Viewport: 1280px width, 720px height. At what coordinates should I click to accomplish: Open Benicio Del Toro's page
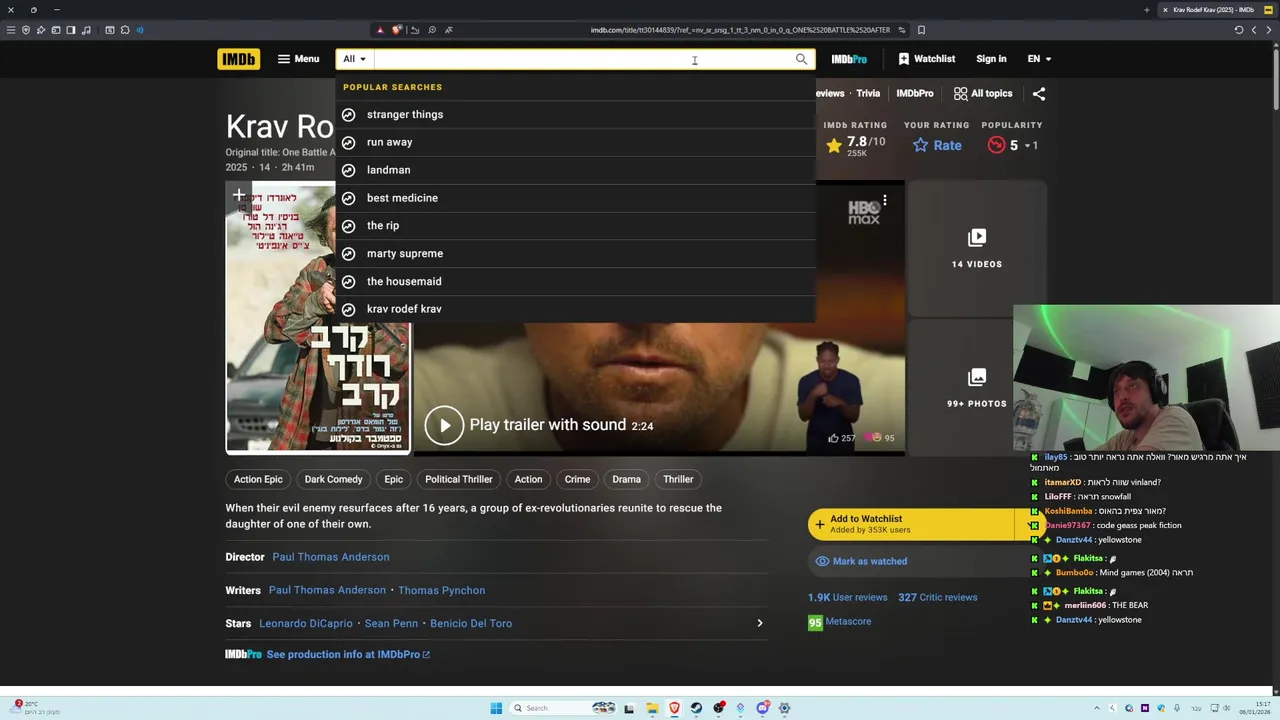471,623
